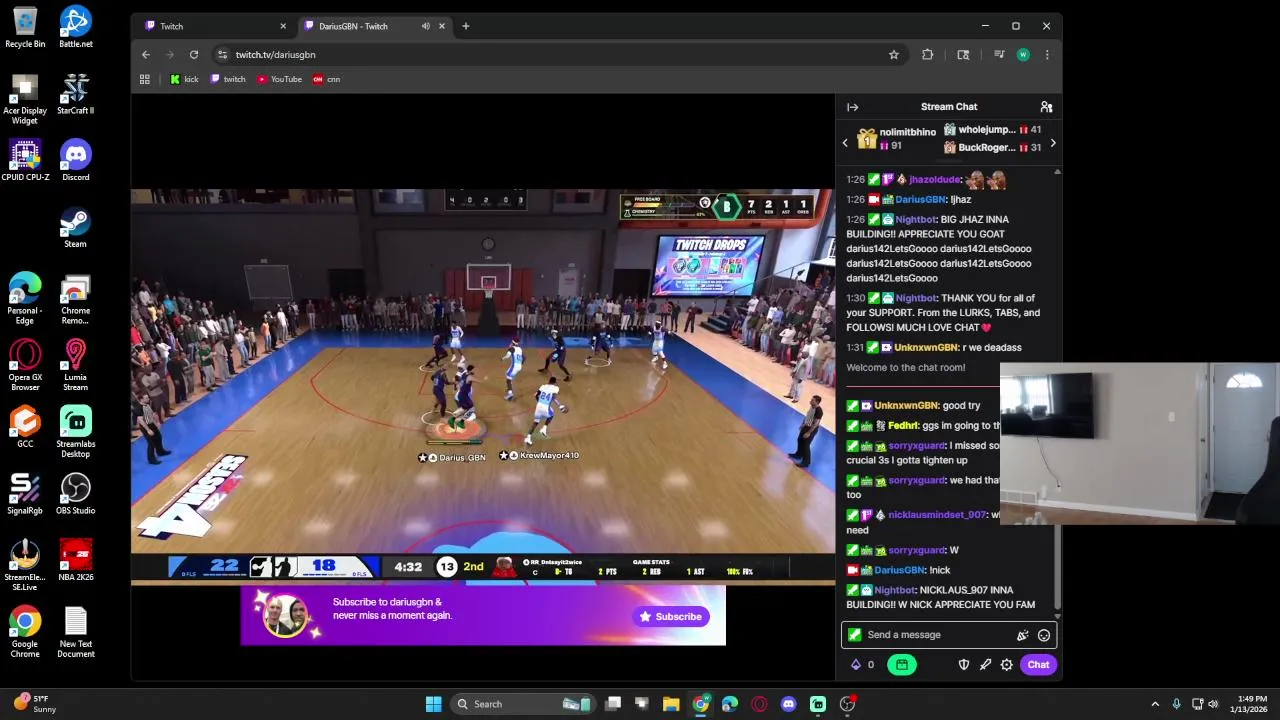Open the cnn bookmark
This screenshot has height=720, width=1280.
[x=327, y=79]
